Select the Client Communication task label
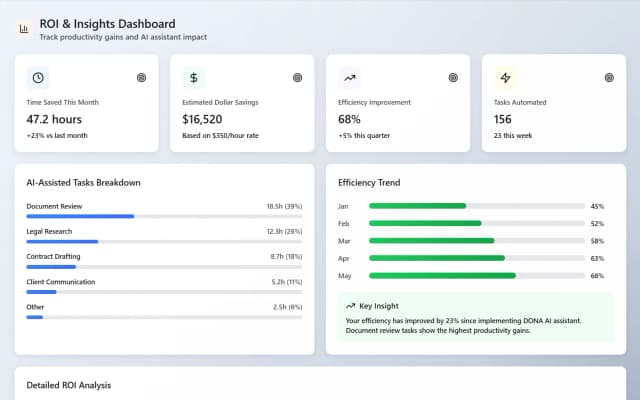Image resolution: width=640 pixels, height=400 pixels. [x=61, y=281]
